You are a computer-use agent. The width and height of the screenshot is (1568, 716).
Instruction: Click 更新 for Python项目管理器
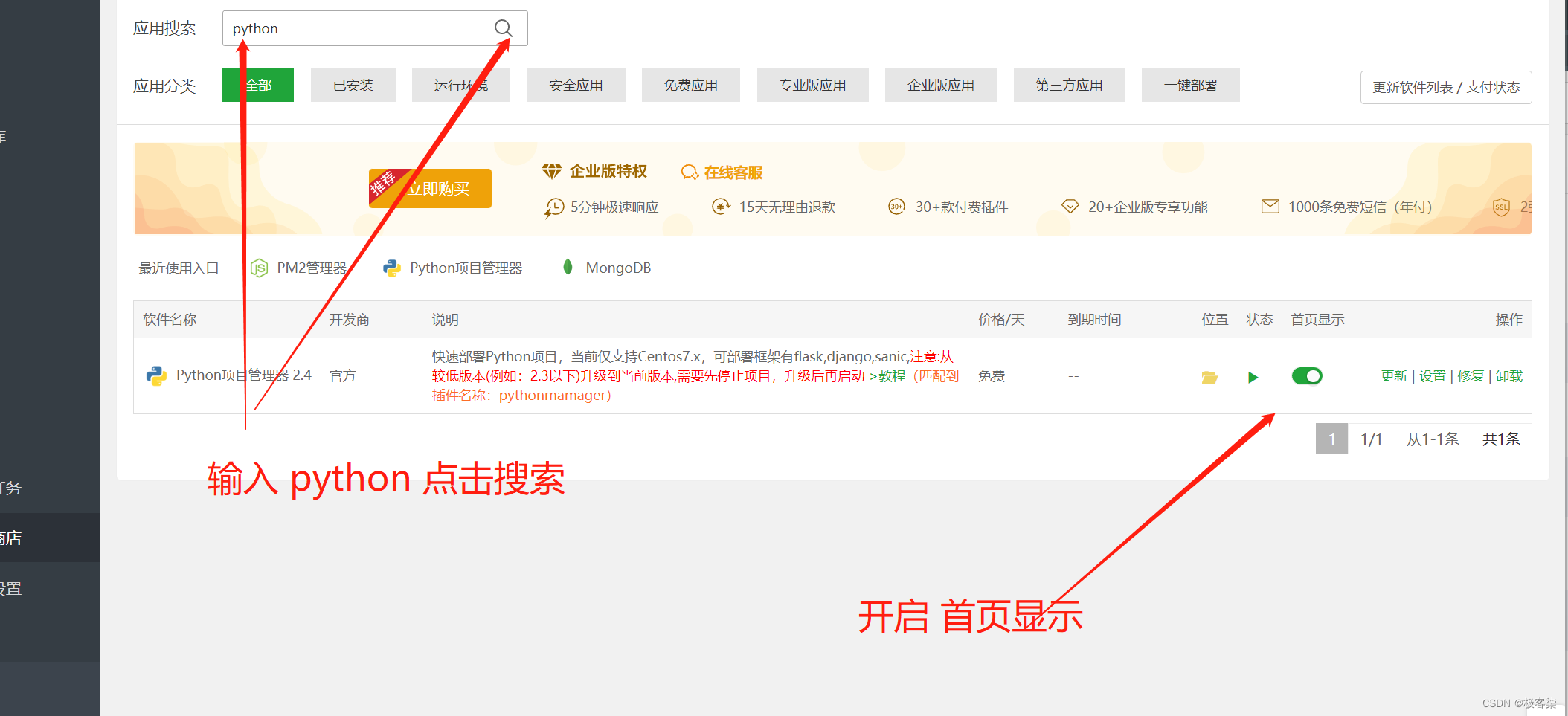1395,376
